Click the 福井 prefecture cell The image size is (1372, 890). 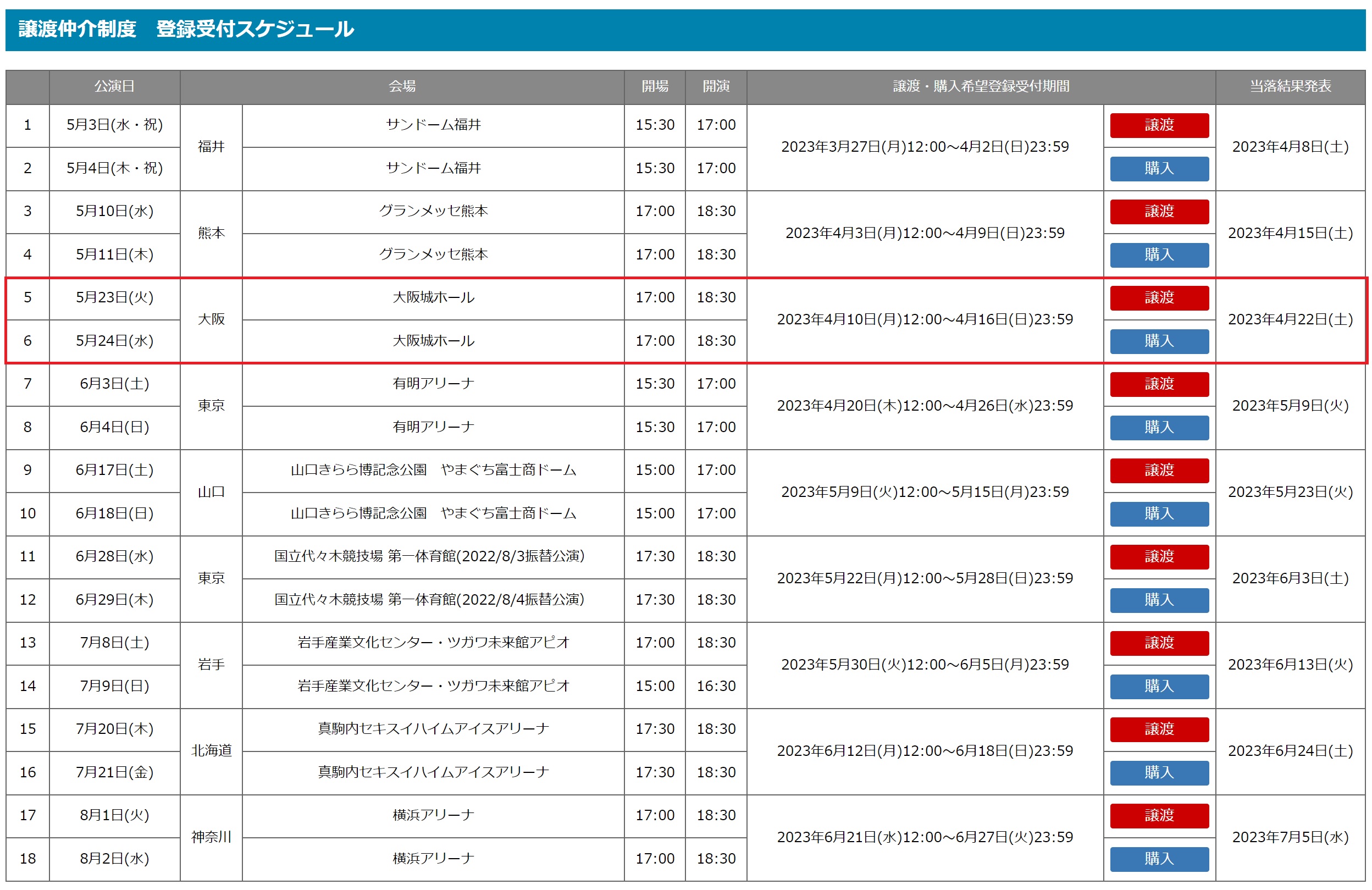point(211,147)
